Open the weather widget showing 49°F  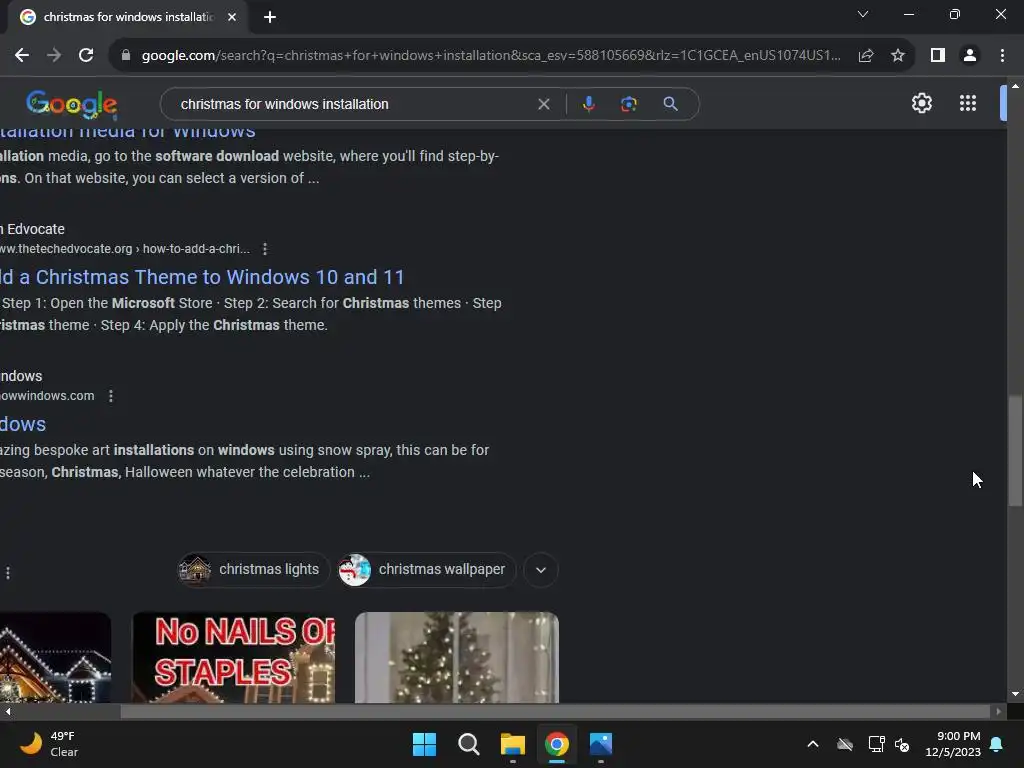[x=49, y=744]
